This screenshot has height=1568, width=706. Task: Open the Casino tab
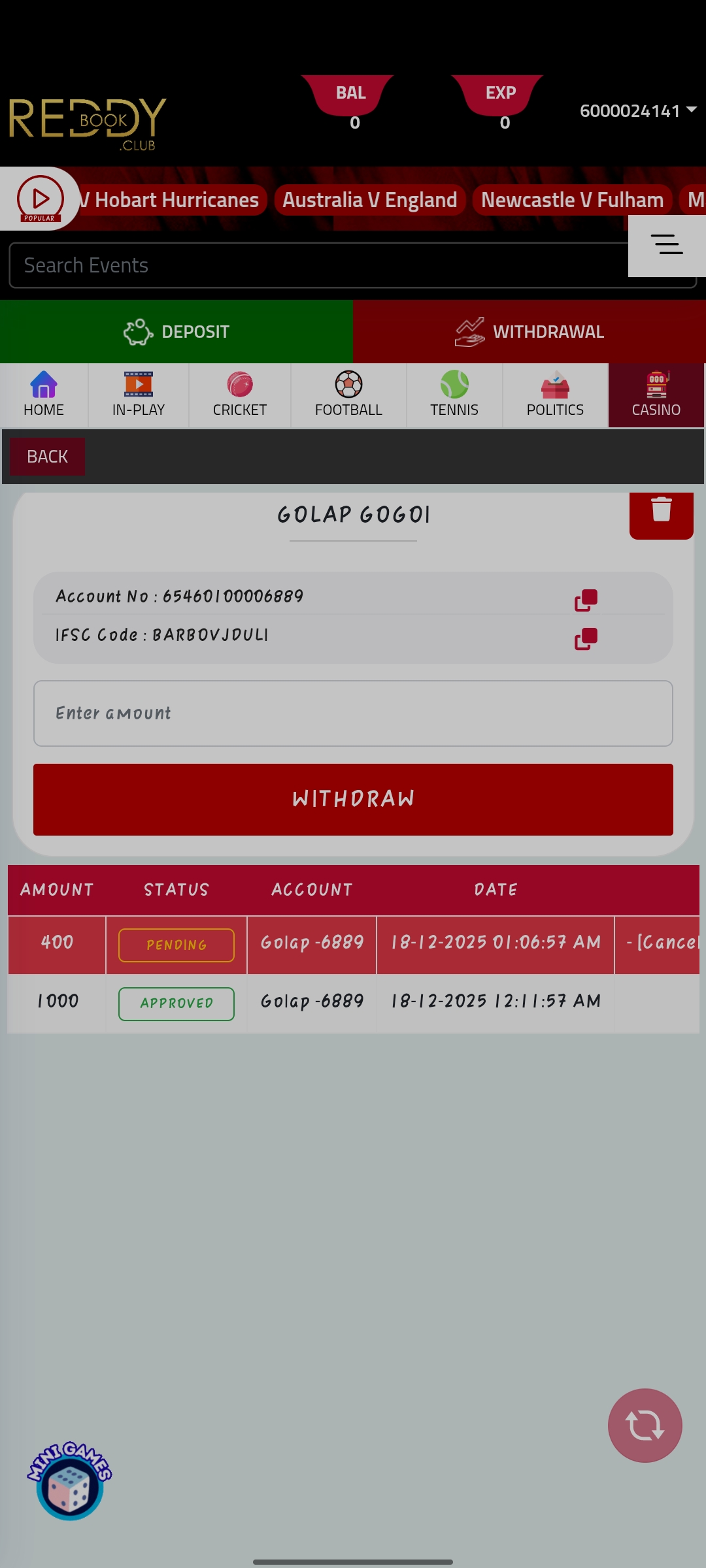(x=656, y=395)
